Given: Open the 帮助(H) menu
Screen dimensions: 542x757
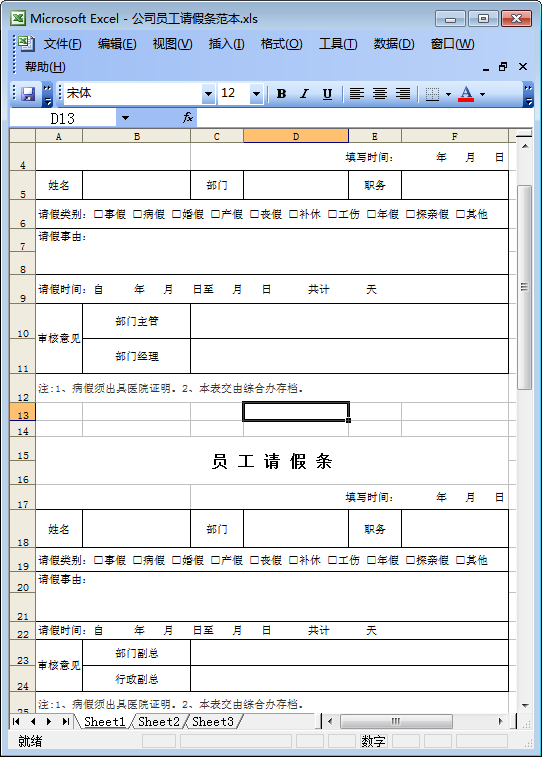Looking at the screenshot, I should click(45, 67).
